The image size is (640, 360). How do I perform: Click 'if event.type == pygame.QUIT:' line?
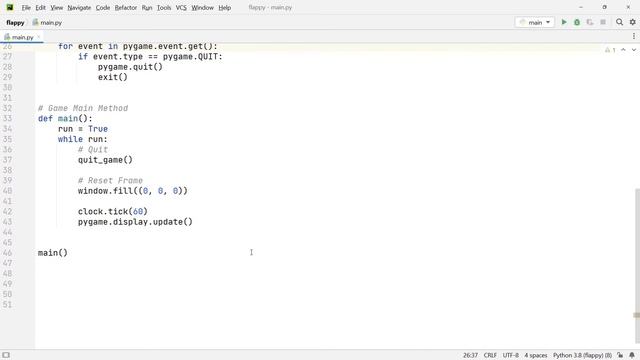150,56
